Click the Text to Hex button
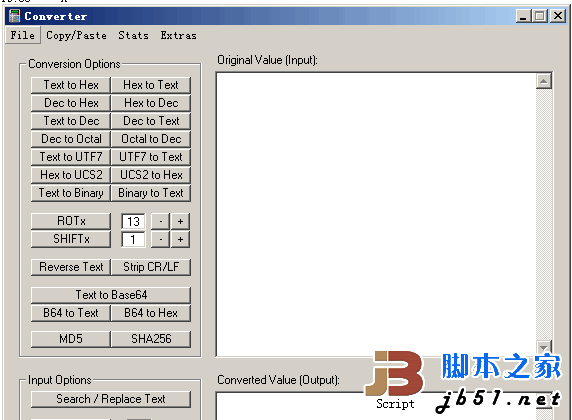Image resolution: width=572 pixels, height=420 pixels. pyautogui.click(x=71, y=85)
